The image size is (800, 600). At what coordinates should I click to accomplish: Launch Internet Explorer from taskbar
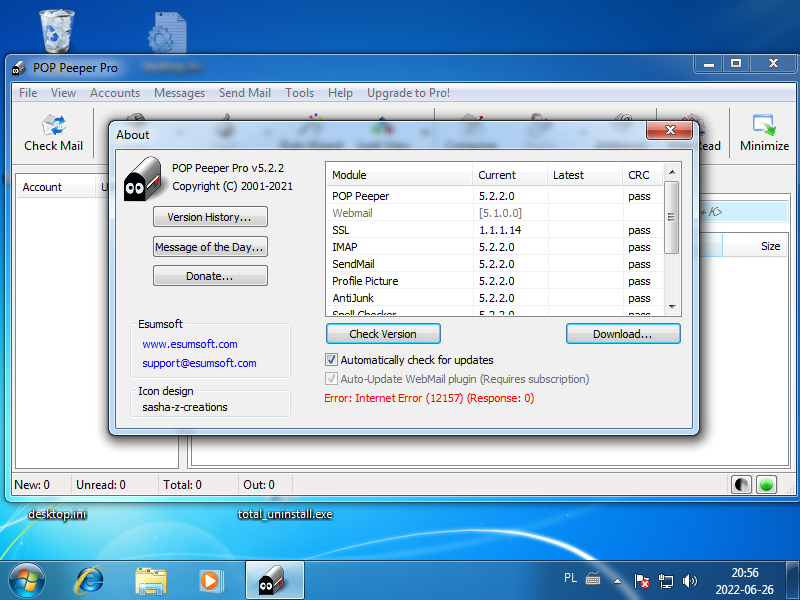pos(89,580)
